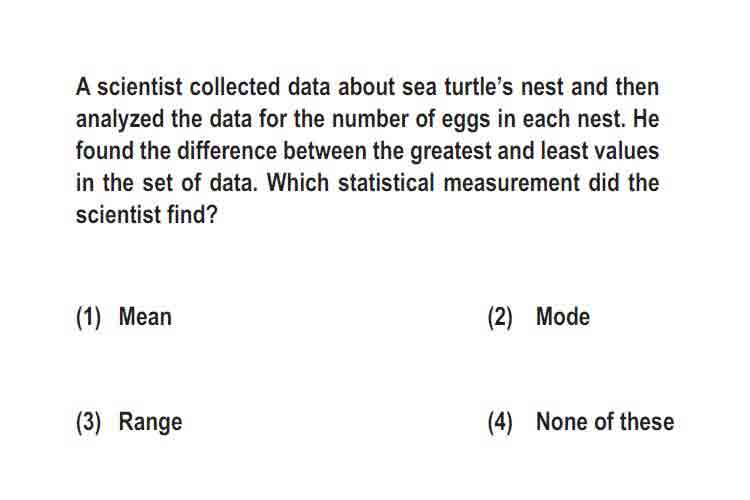This screenshot has height=500, width=750.
Task: Click the word 'least' in the question
Action: click(563, 151)
